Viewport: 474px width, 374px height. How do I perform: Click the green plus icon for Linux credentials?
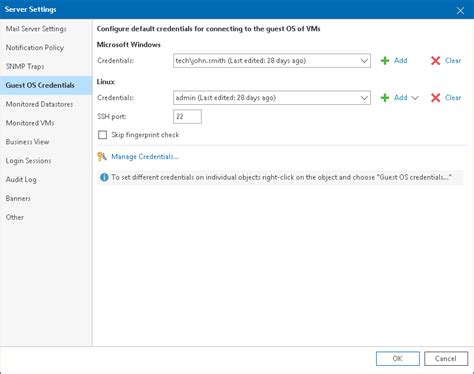pyautogui.click(x=385, y=98)
